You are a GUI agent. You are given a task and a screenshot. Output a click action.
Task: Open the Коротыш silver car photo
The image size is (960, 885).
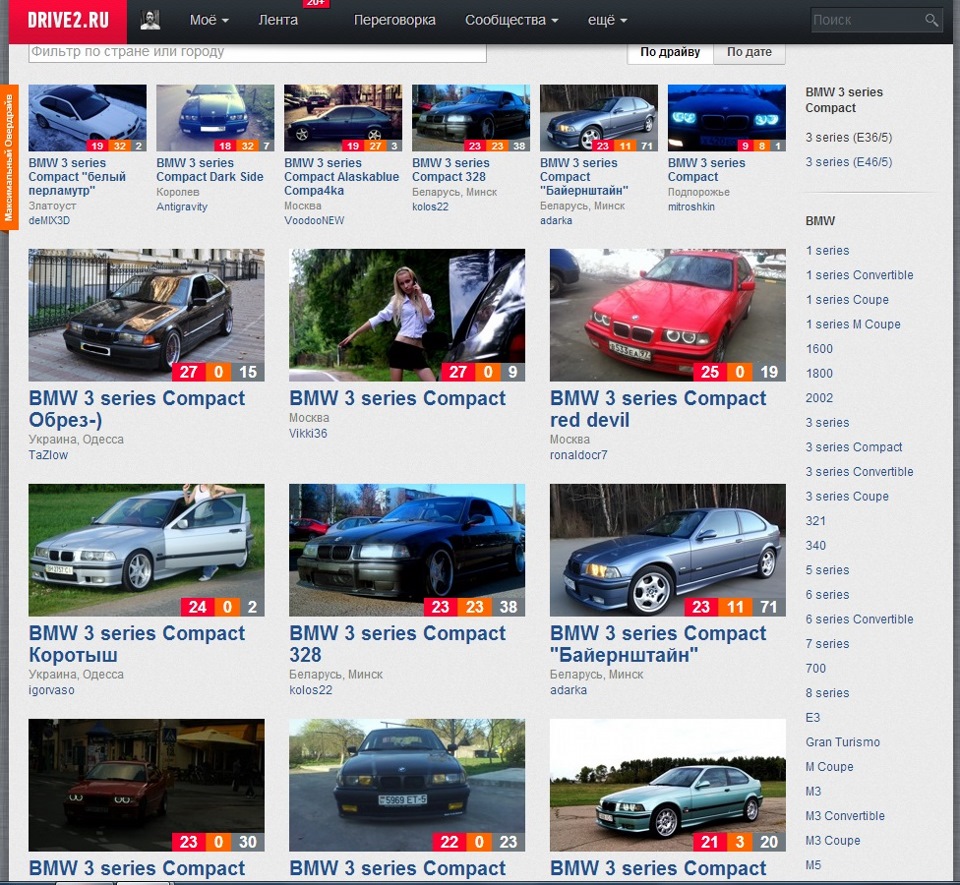pyautogui.click(x=146, y=550)
